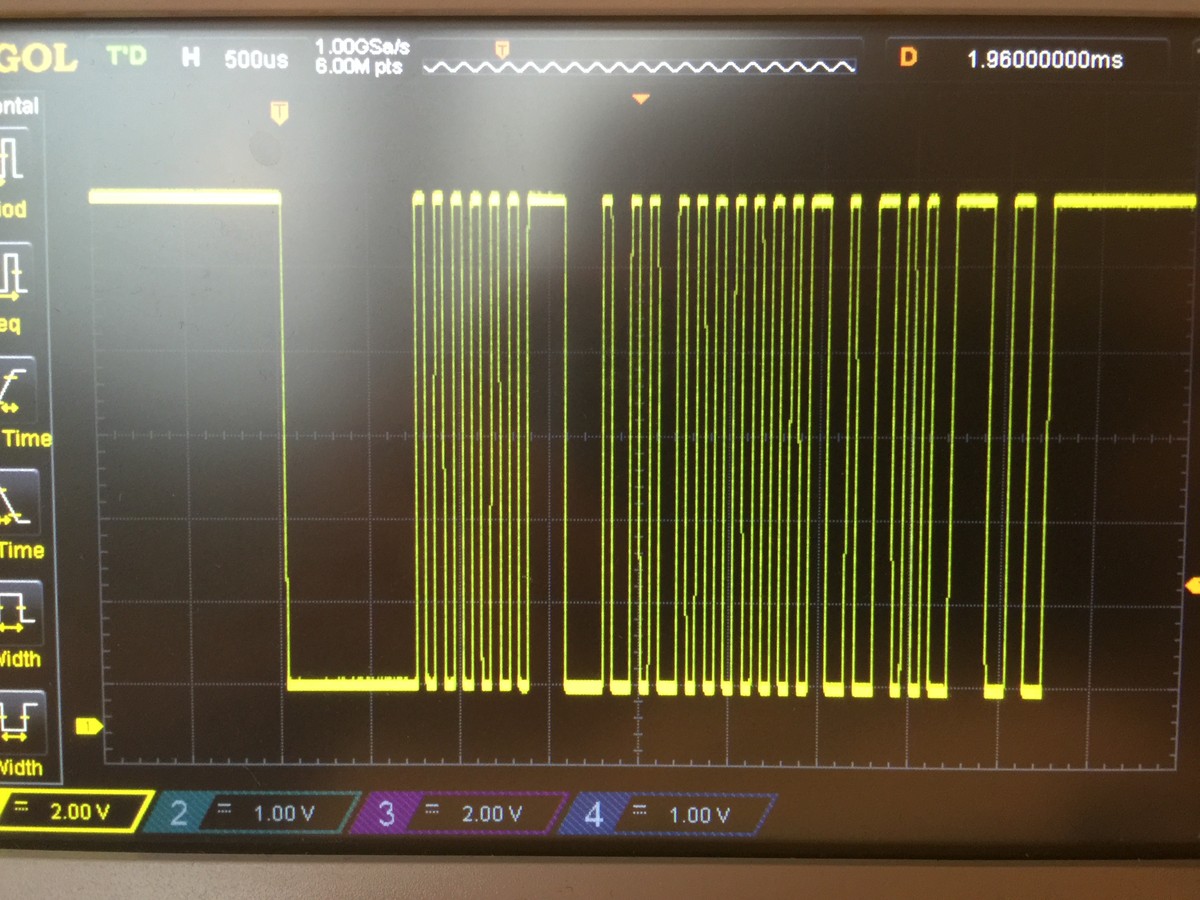
Task: Select the channel 4 label showing 1.00 V
Action: click(668, 815)
